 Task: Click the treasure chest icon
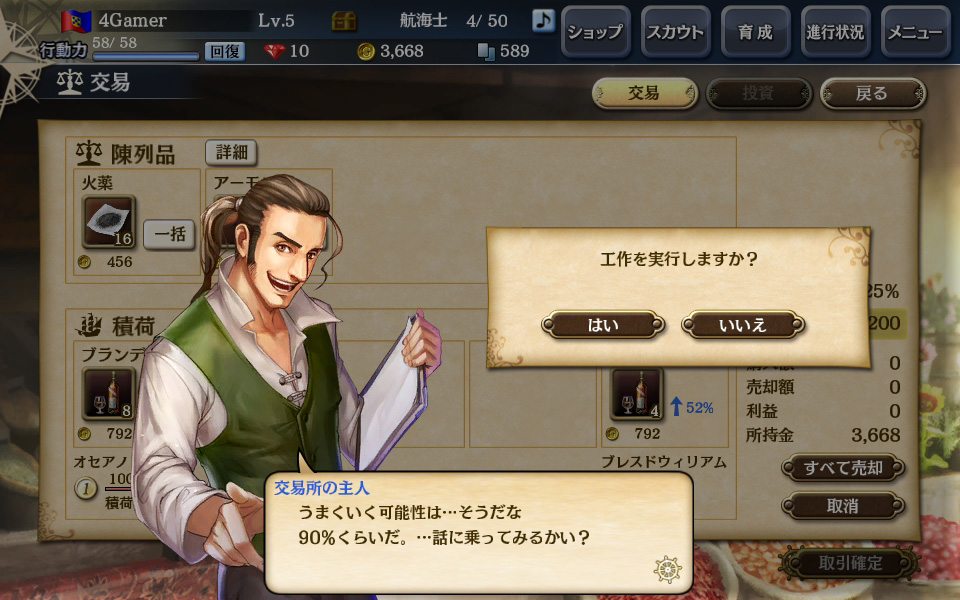coord(343,21)
